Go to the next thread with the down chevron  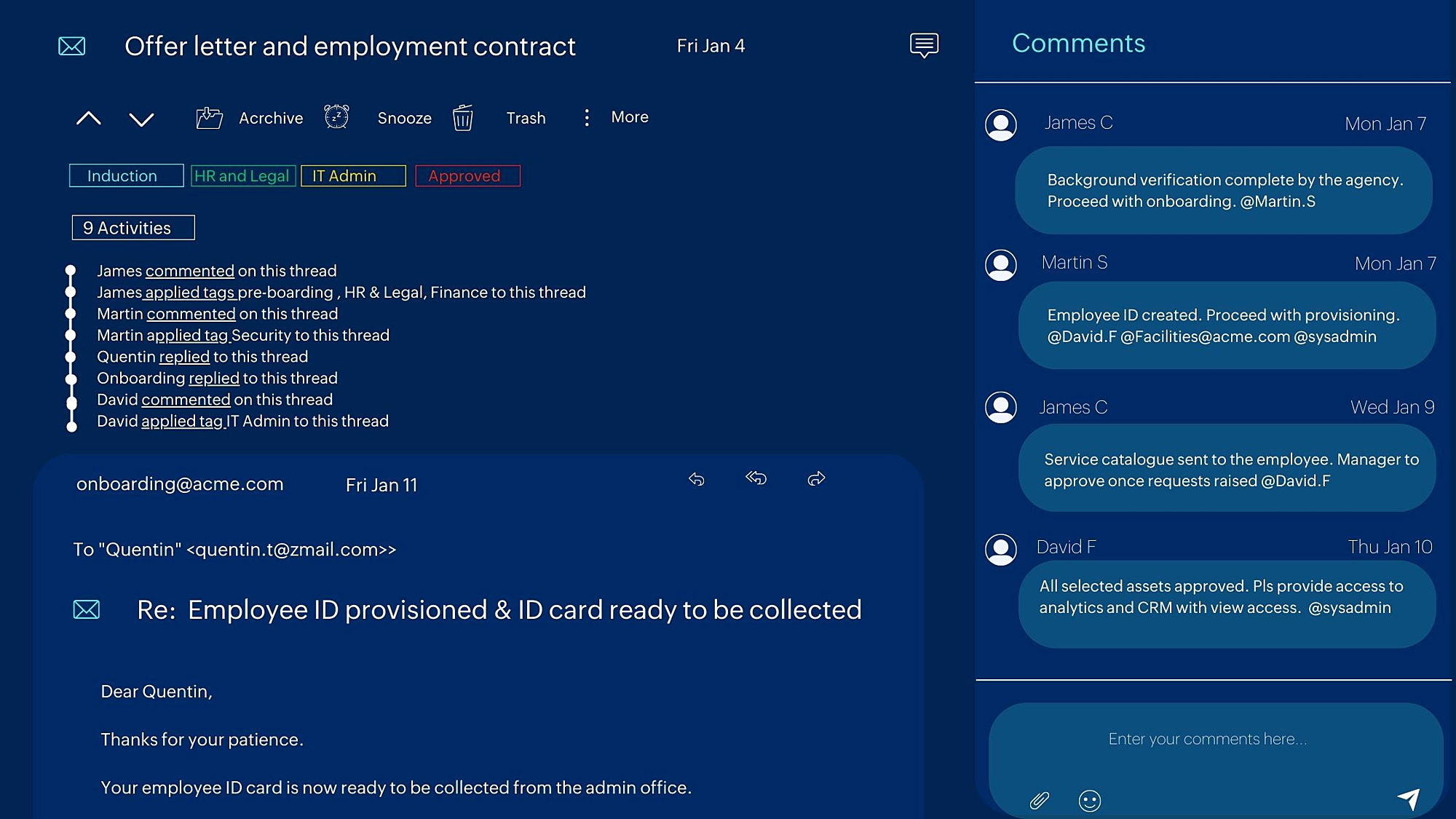point(141,119)
